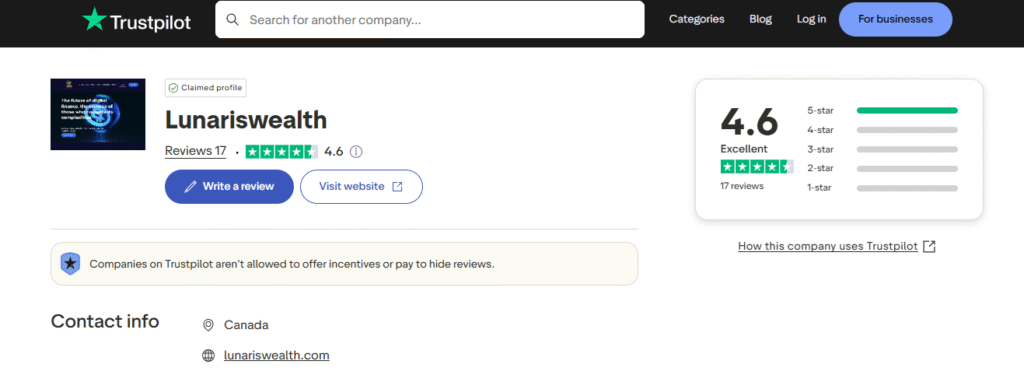Open the Blog menu item
The height and width of the screenshot is (382, 1024).
[760, 19]
